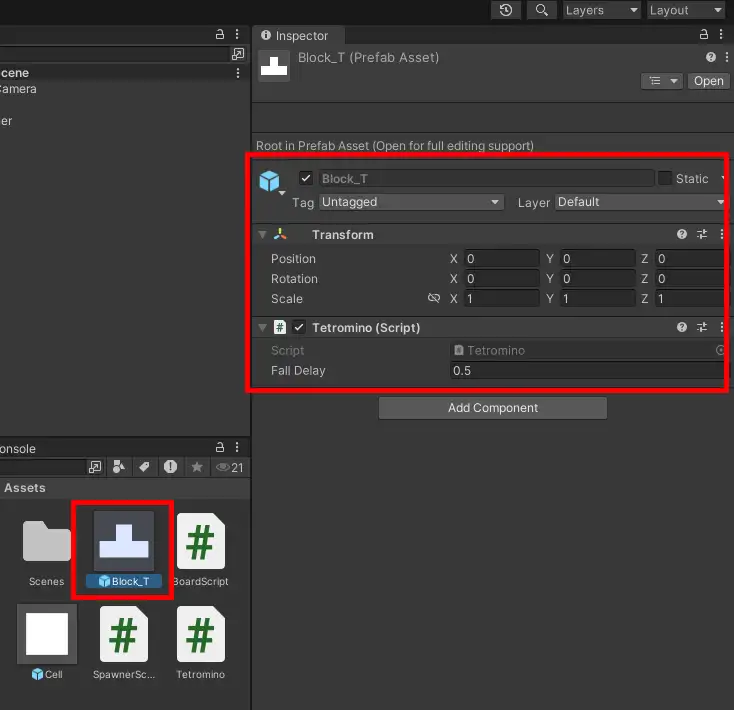Toggle the scale constrain proportions link icon
Screen dimensions: 734x710
[434, 298]
